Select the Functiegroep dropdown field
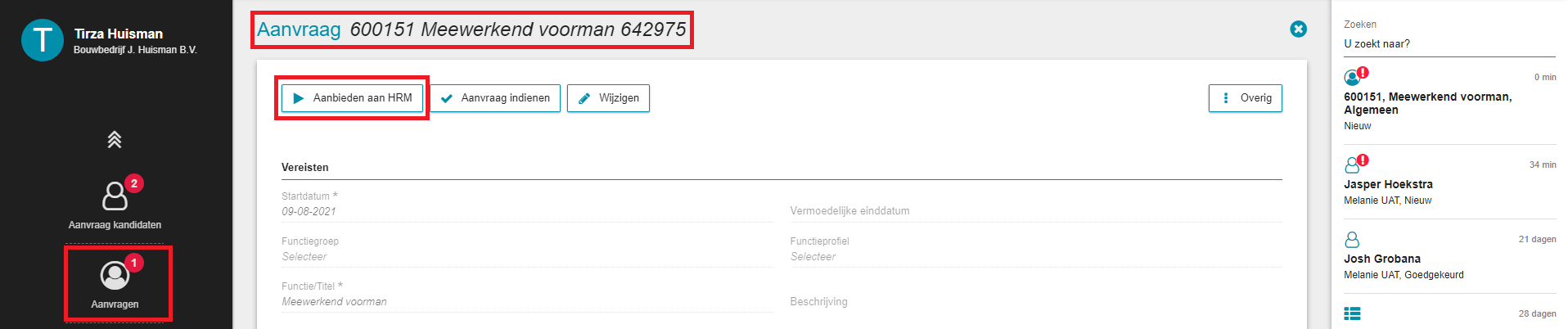This screenshot has height=329, width=1568. point(527,257)
